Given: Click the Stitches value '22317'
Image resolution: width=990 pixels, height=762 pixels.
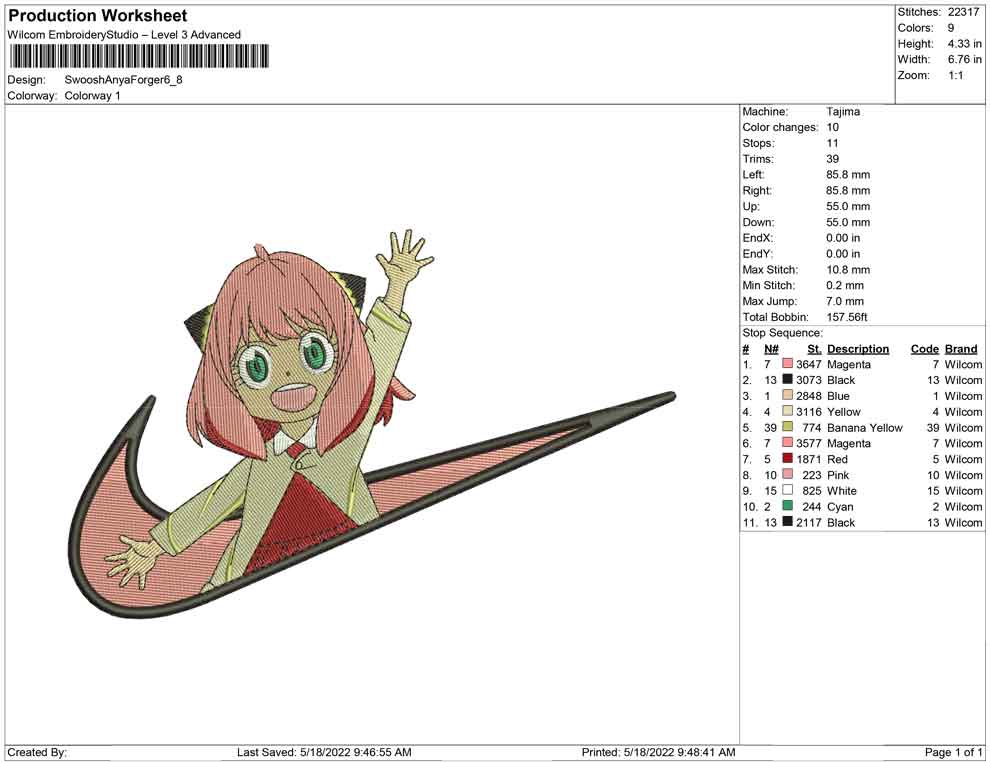Looking at the screenshot, I should point(963,12).
